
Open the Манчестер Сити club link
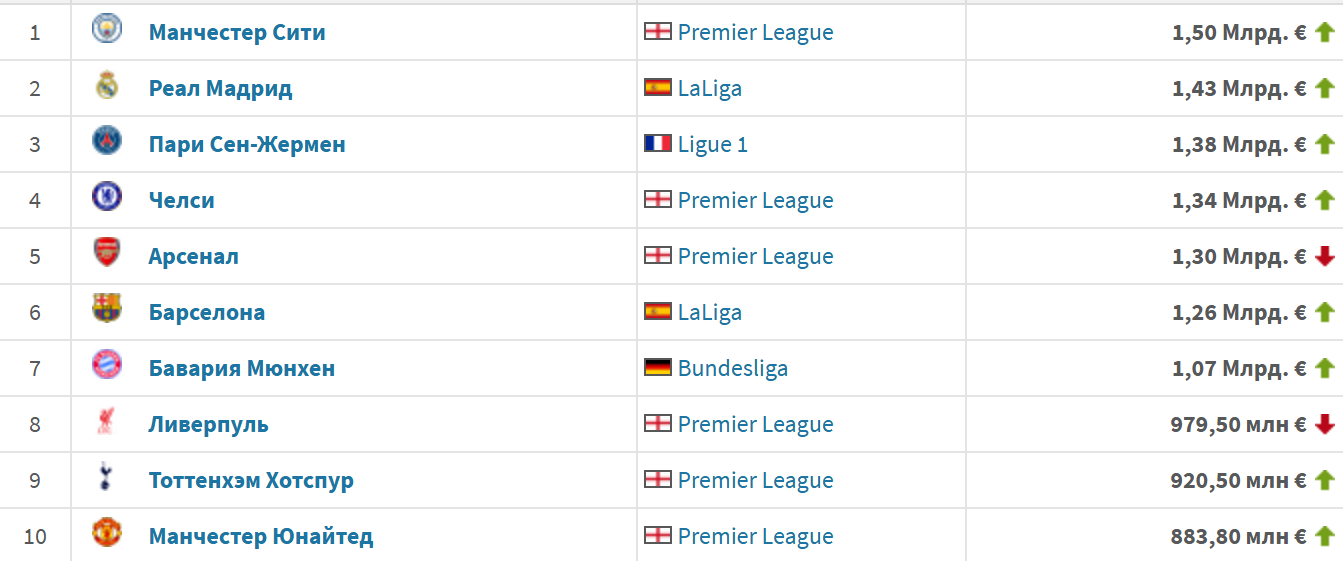[237, 32]
